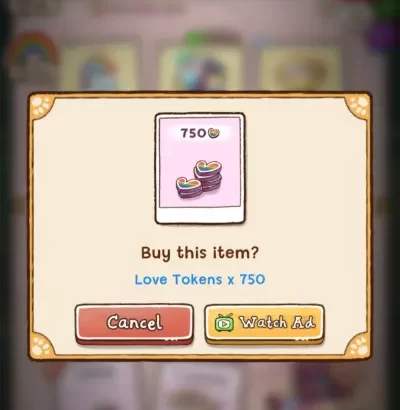Image resolution: width=400 pixels, height=410 pixels.
Task: Click the top-right paw print corner ornament
Action: (358, 107)
